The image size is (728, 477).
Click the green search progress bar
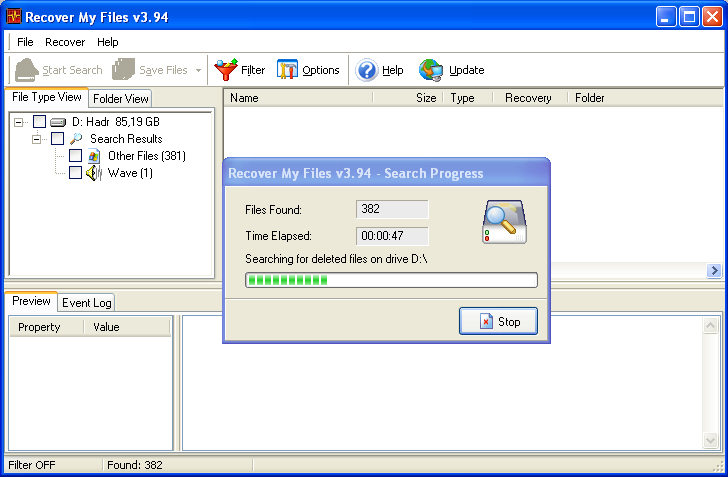click(391, 280)
